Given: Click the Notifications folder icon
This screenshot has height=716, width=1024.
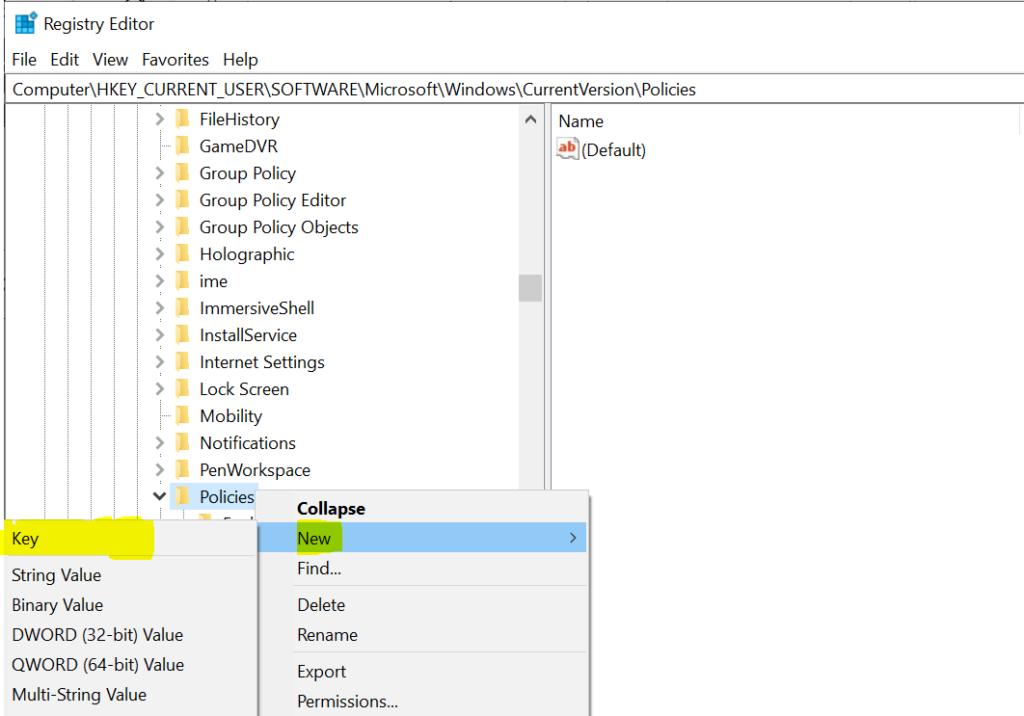Looking at the screenshot, I should tap(183, 443).
